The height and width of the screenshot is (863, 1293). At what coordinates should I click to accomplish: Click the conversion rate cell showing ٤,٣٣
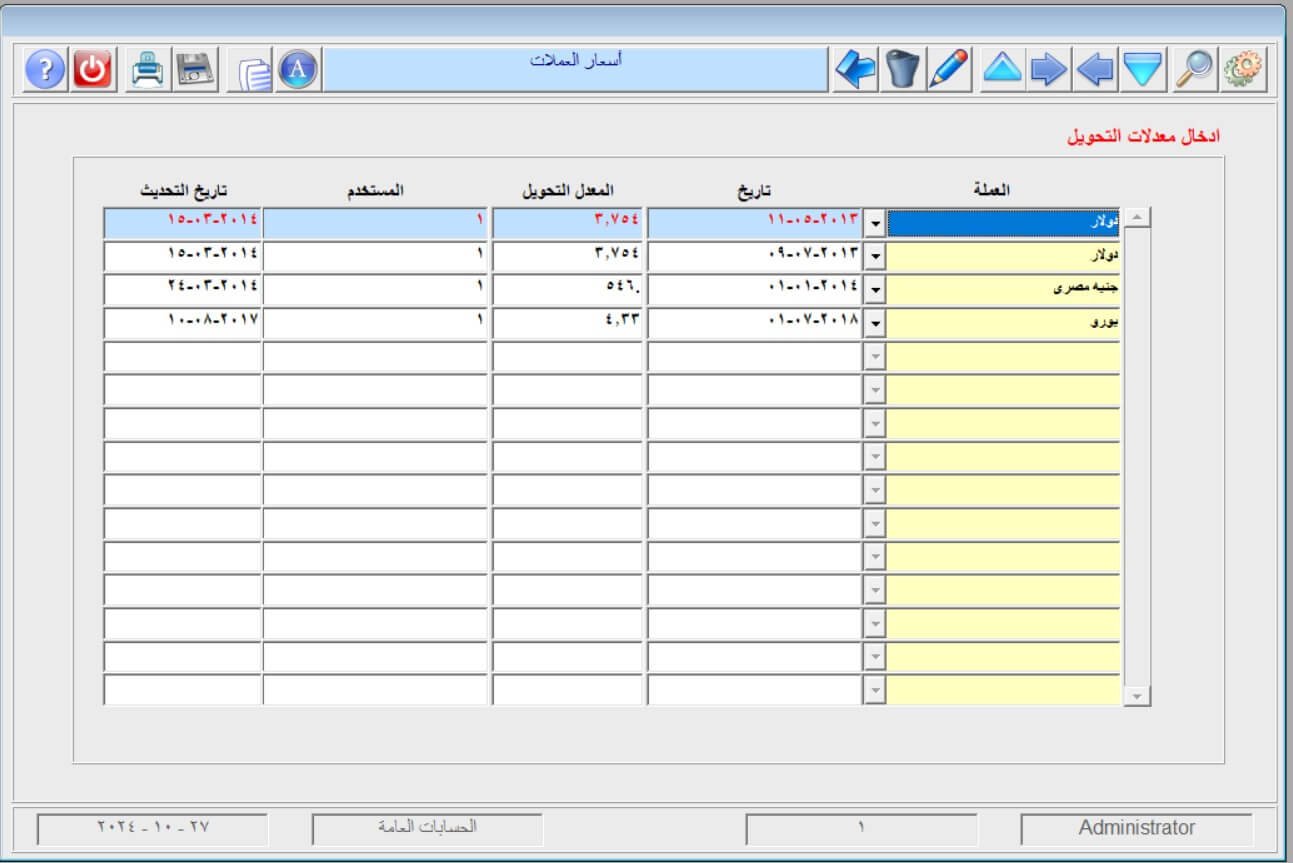(x=568, y=324)
